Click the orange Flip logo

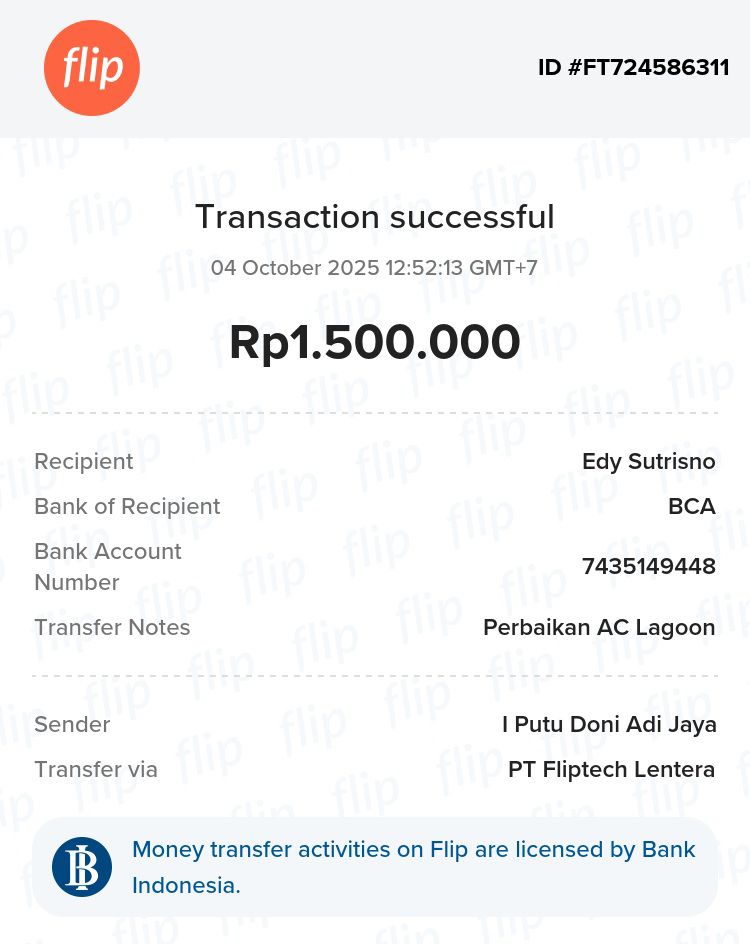pos(92,68)
